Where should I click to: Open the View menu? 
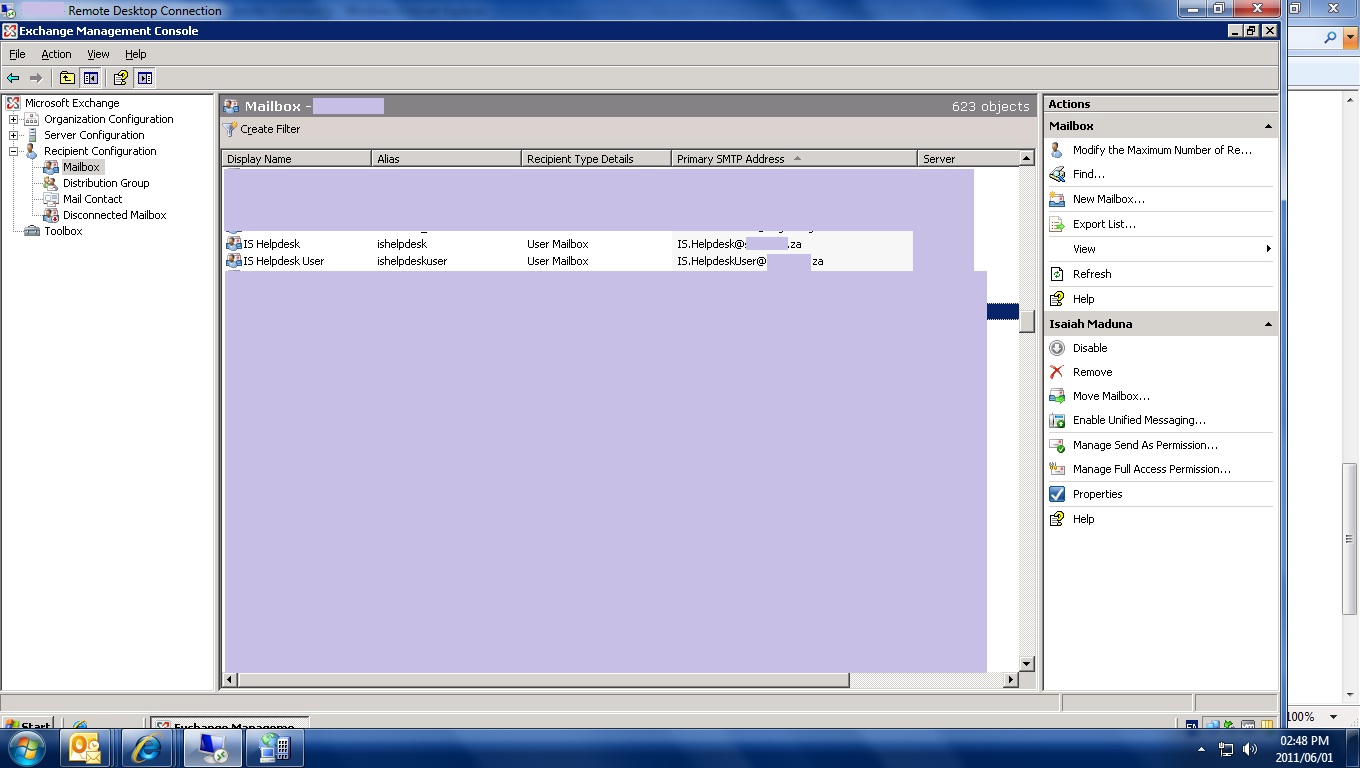98,54
